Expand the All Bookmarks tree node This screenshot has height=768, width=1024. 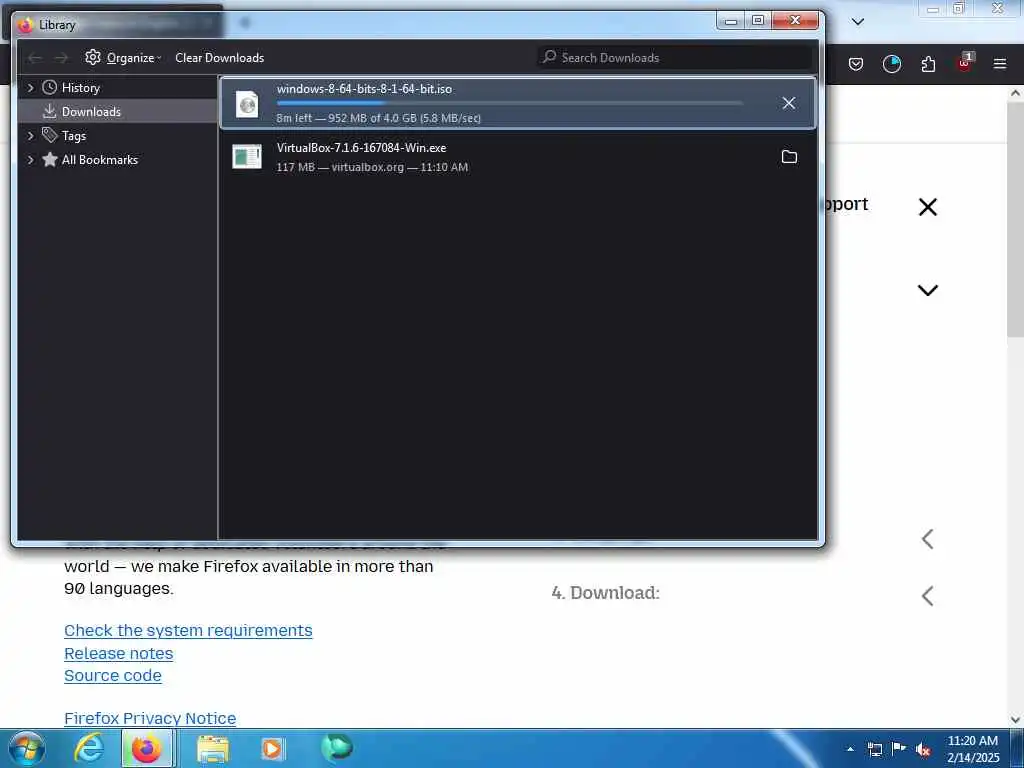point(30,160)
